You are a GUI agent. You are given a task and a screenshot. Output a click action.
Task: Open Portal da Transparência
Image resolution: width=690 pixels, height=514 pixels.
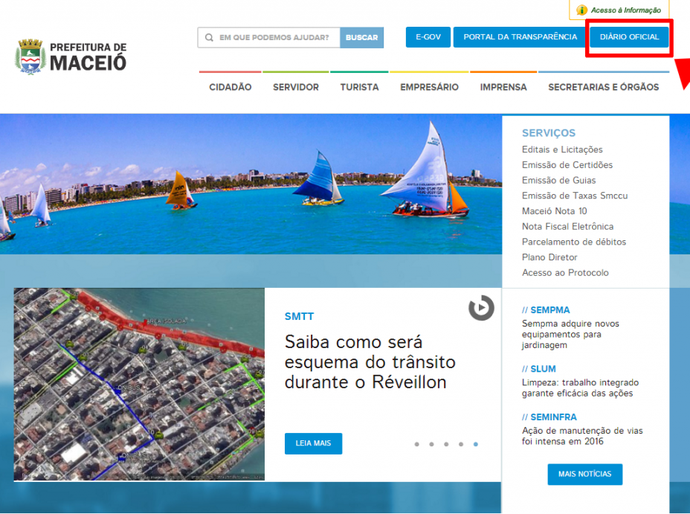click(x=520, y=37)
